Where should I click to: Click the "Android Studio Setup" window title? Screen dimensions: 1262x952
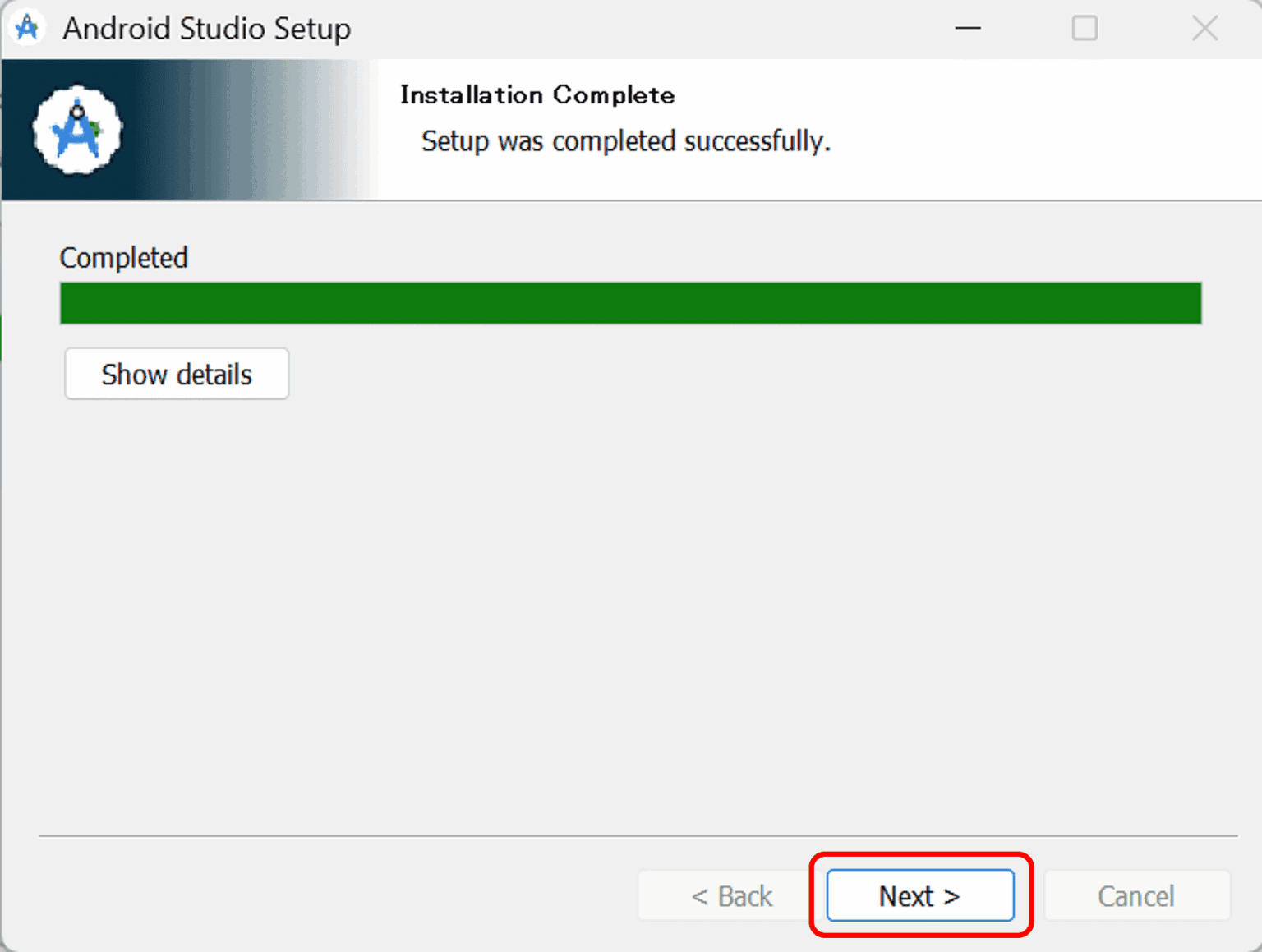click(207, 29)
